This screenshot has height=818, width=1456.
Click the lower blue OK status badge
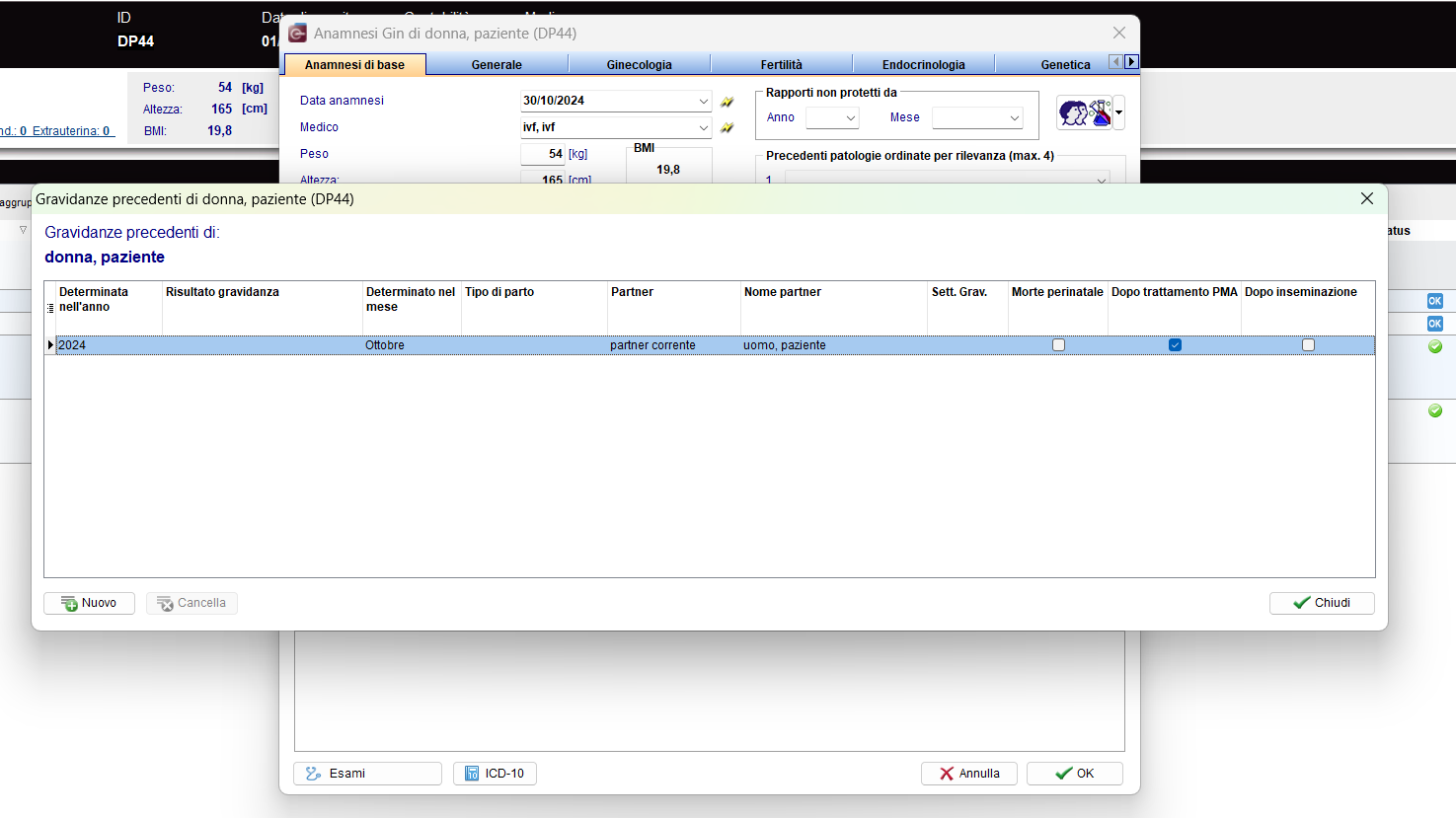[x=1435, y=324]
